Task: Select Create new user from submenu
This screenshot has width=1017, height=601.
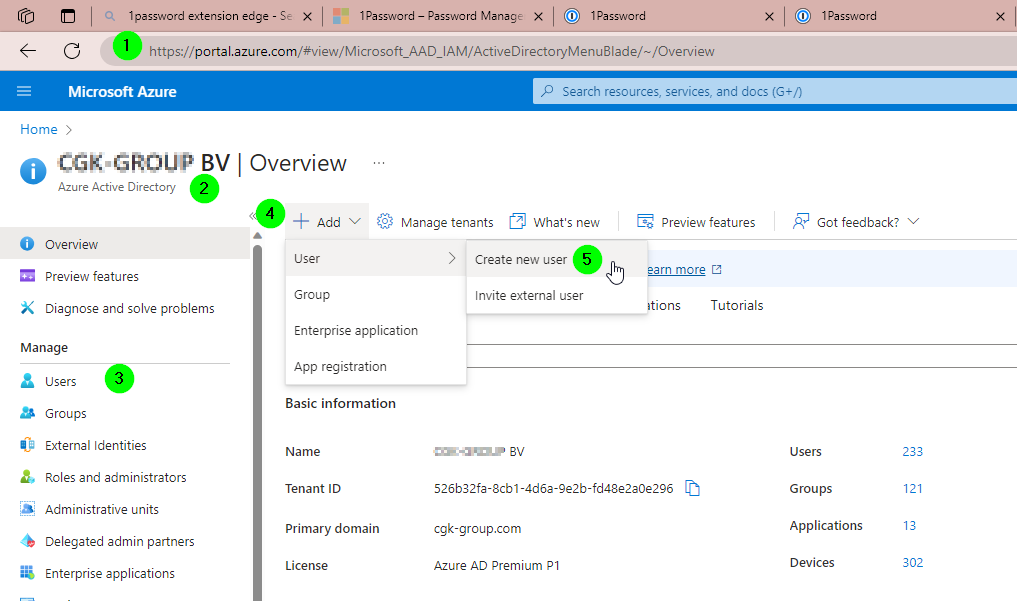Action: (x=521, y=259)
